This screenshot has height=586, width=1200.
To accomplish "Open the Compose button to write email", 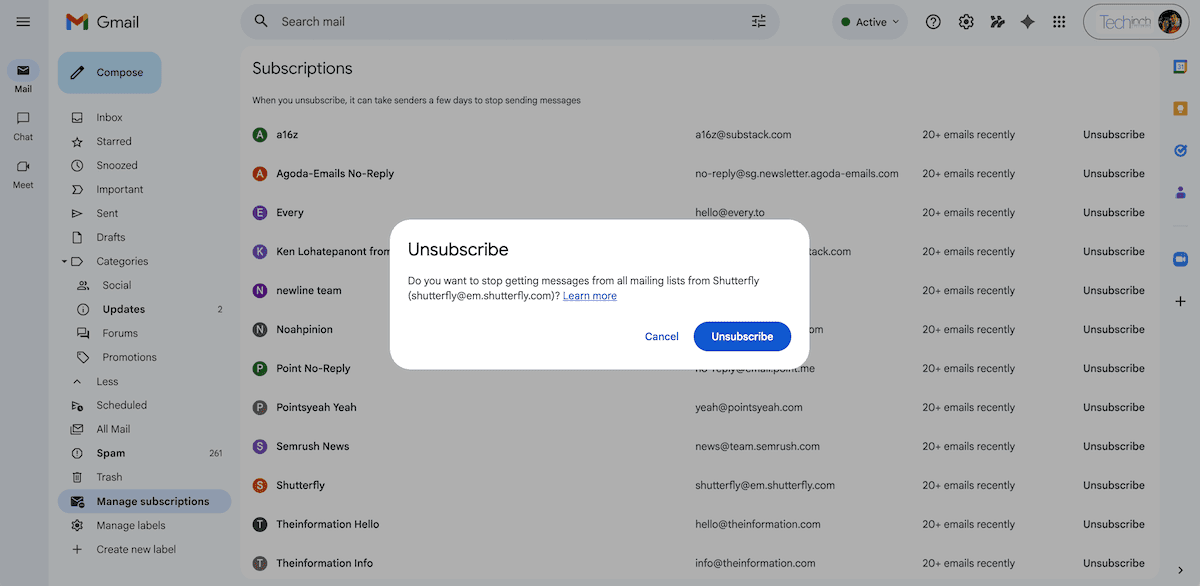I will point(109,72).
